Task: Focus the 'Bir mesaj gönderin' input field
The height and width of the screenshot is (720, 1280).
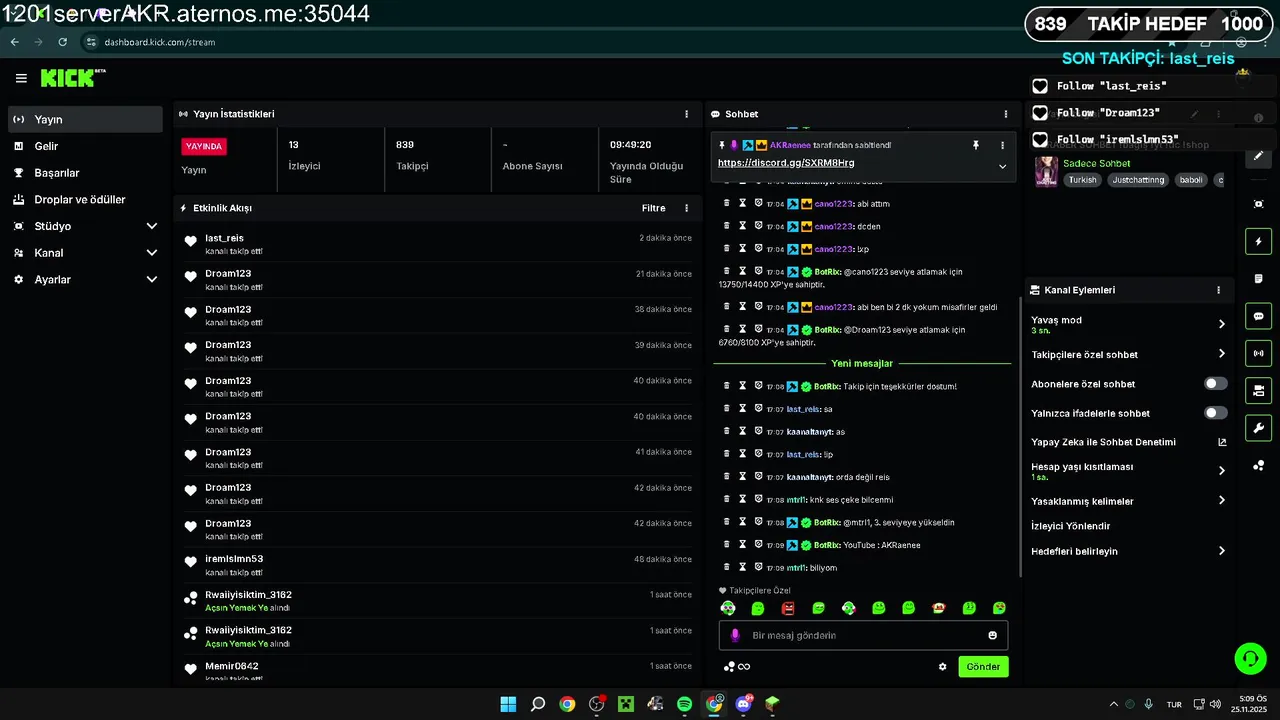Action: [863, 635]
